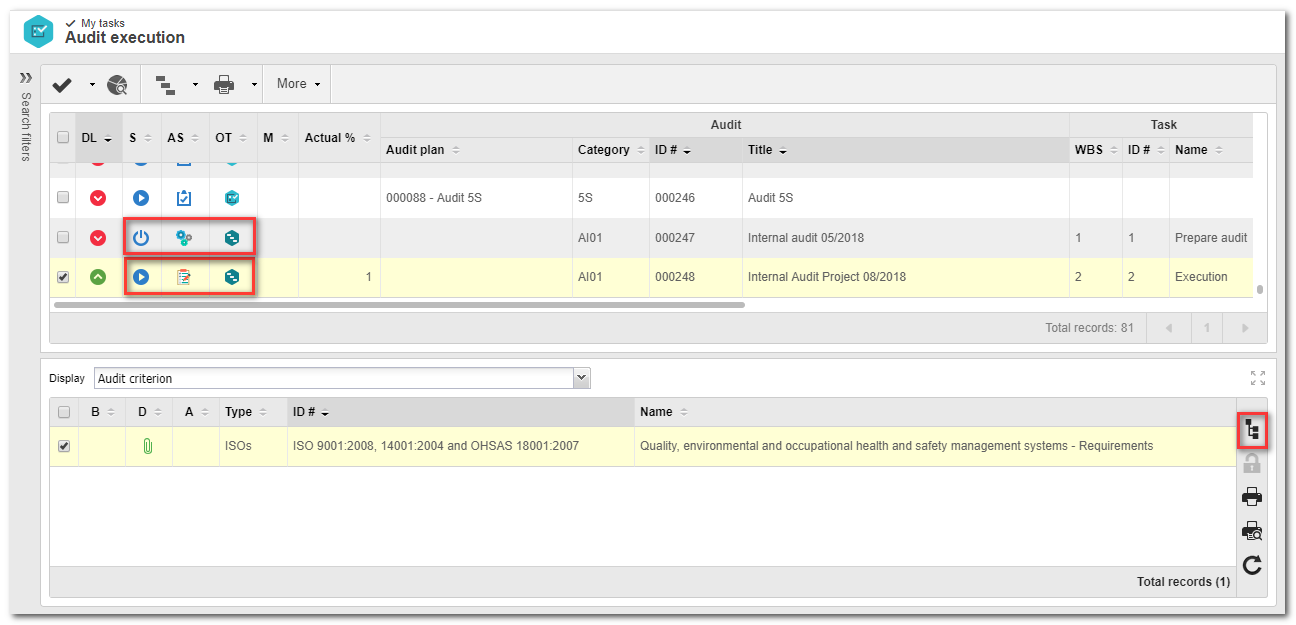Click the notepad audit-step icon in row 000248

(x=184, y=277)
